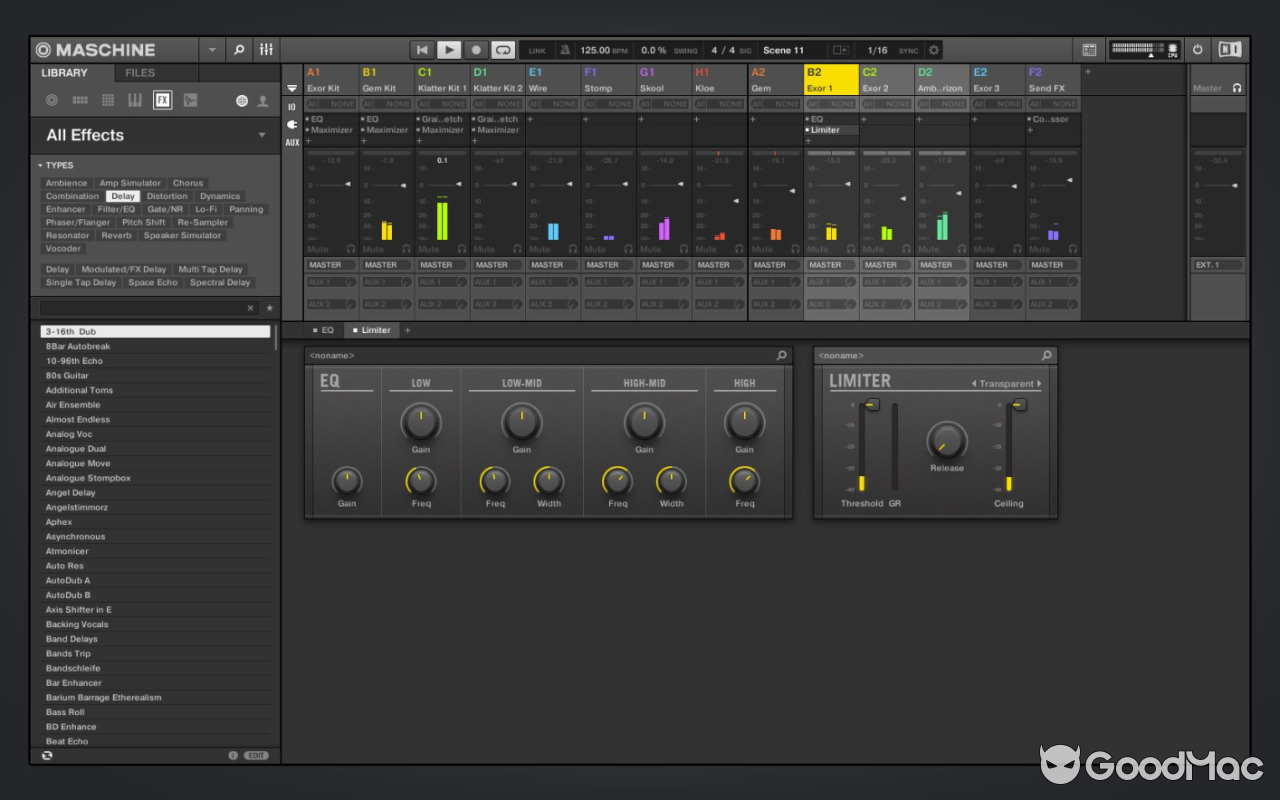The width and height of the screenshot is (1280, 800).
Task: Open the audio settings gear in transport bar
Action: coord(934,49)
